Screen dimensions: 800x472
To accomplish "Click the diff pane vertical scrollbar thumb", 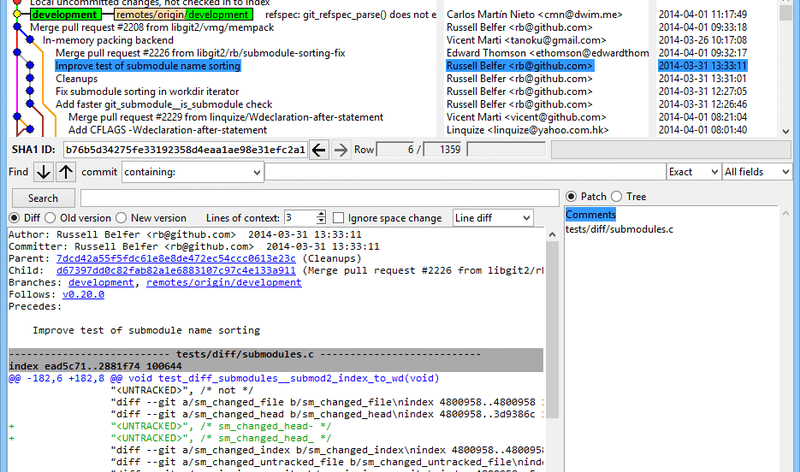I will point(552,330).
